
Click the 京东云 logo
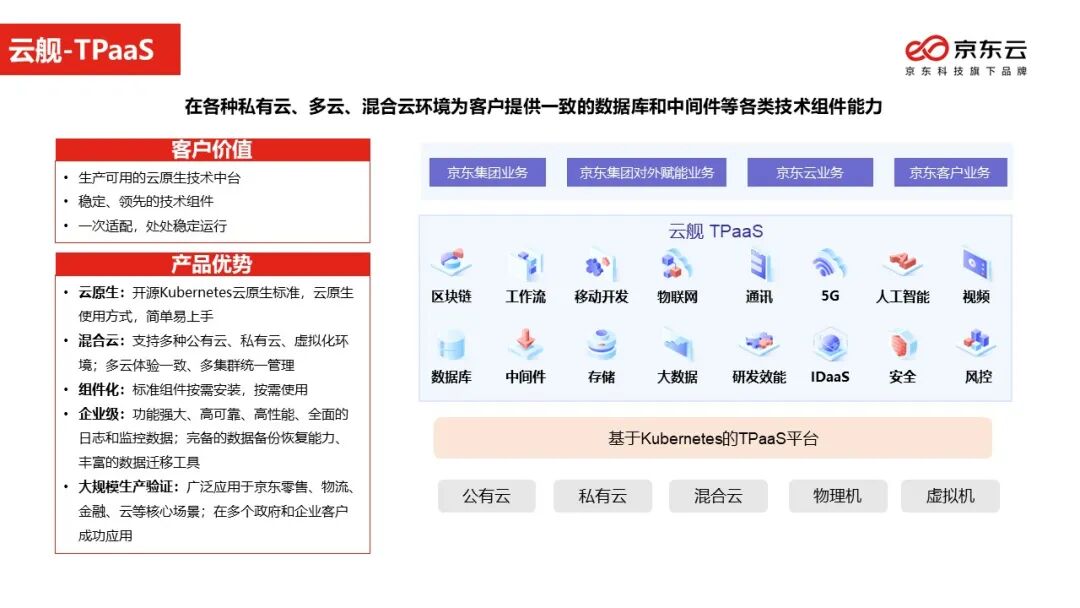click(x=966, y=55)
